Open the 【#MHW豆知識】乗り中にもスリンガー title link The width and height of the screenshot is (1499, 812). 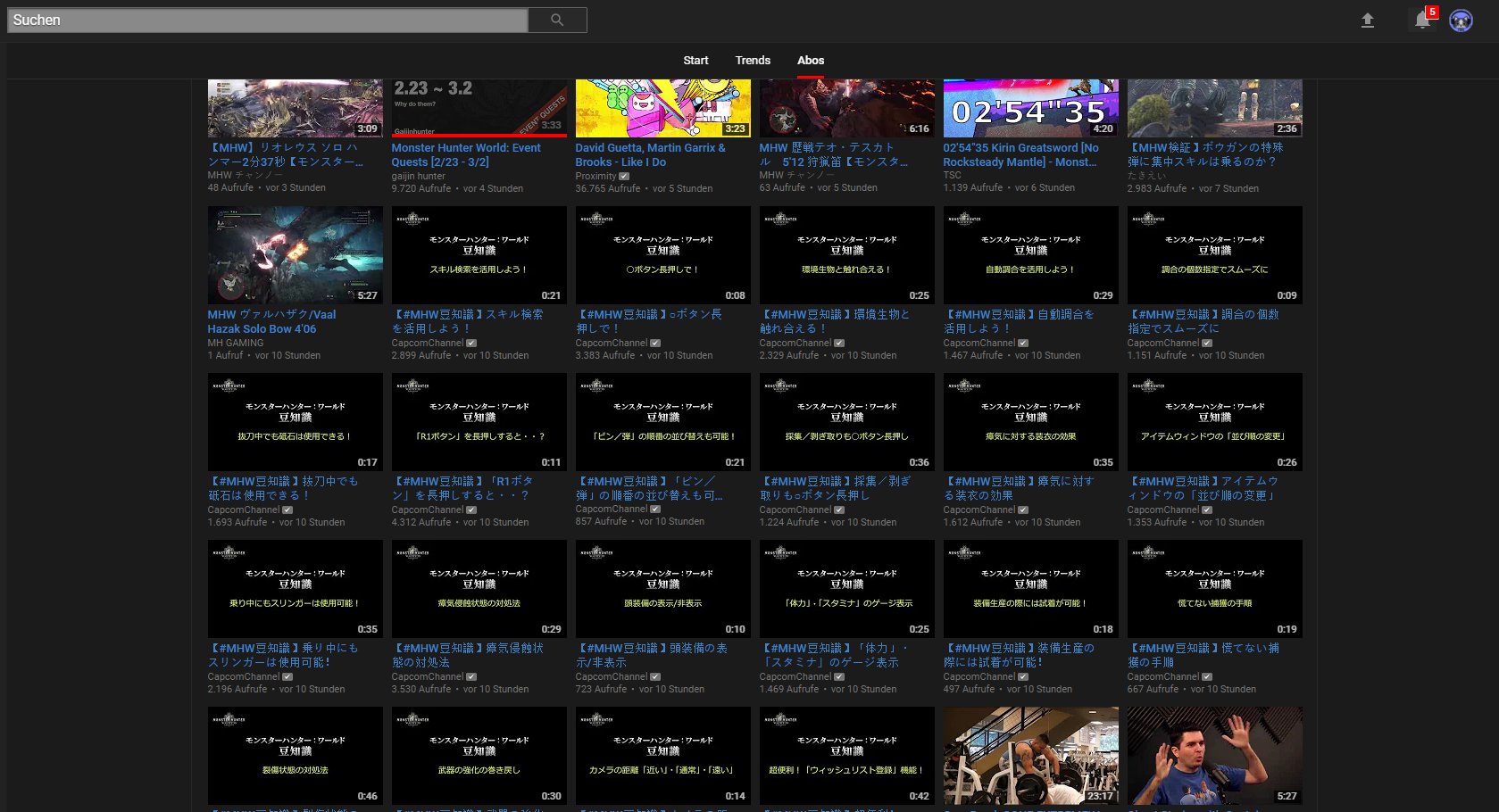pos(283,655)
